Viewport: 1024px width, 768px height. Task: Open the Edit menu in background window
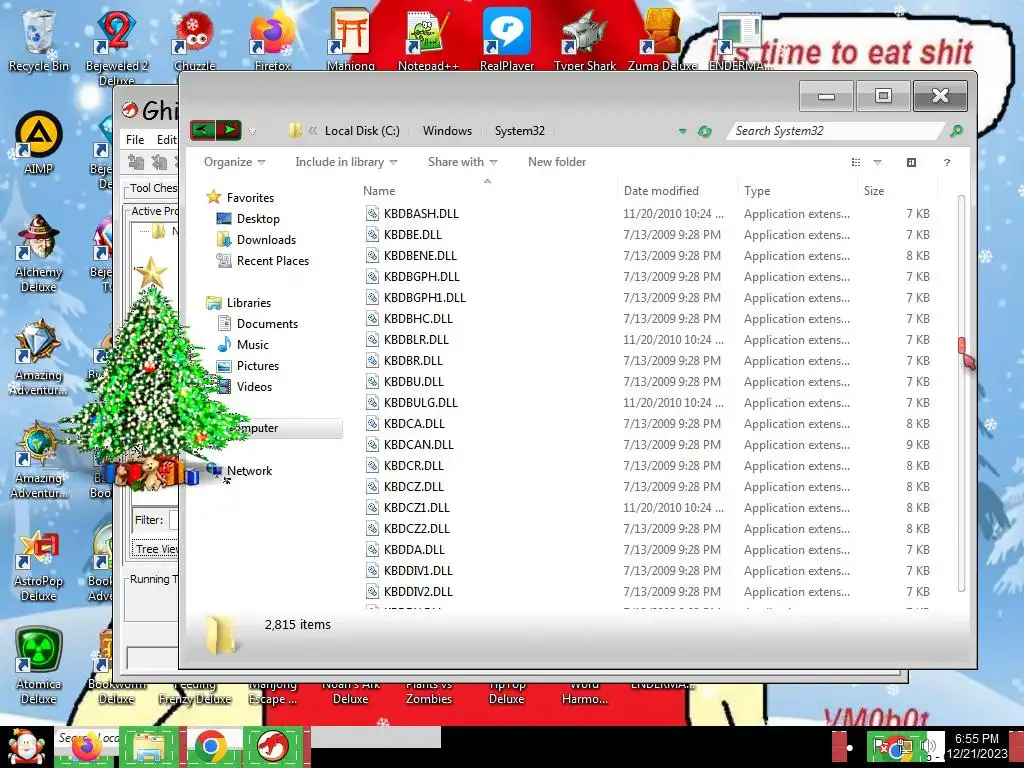(166, 140)
